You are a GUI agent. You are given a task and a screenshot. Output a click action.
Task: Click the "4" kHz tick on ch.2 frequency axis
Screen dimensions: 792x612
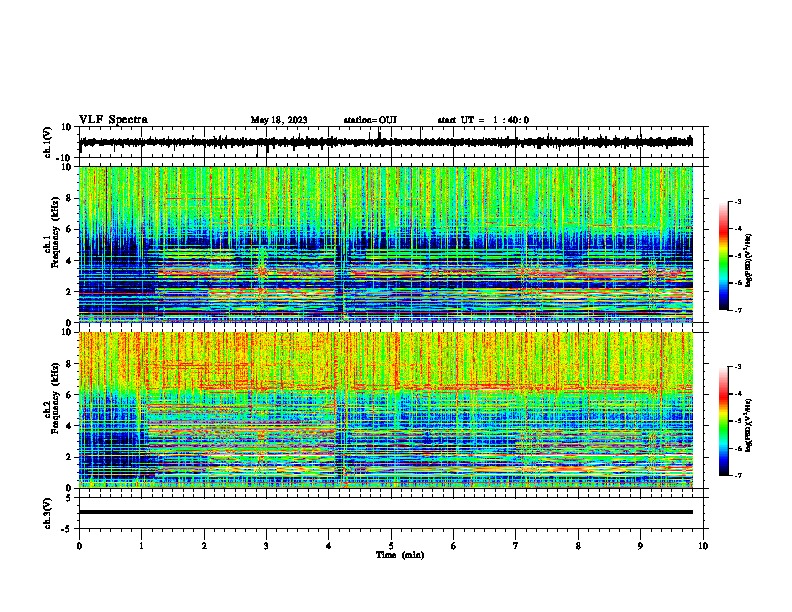pos(69,426)
